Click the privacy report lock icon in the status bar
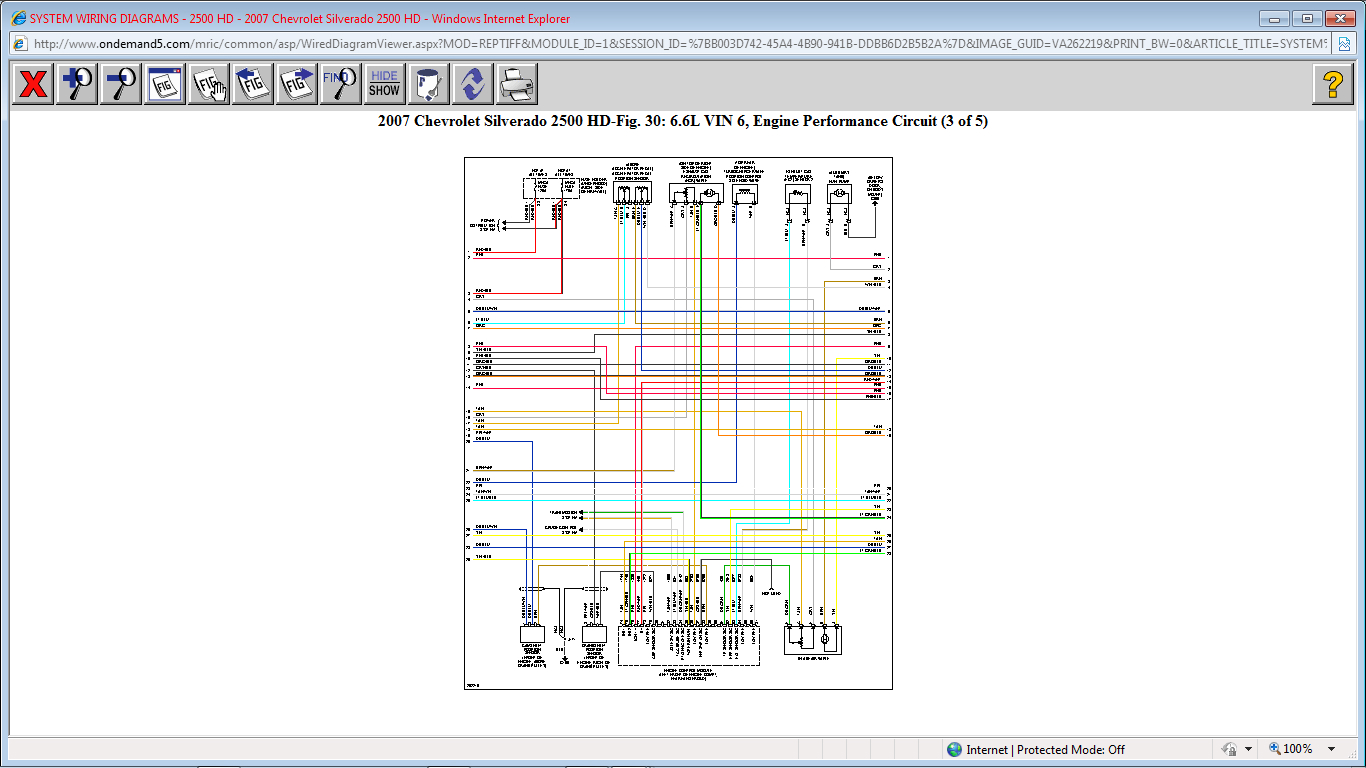Screen dimensions: 1366x768 point(1228,749)
